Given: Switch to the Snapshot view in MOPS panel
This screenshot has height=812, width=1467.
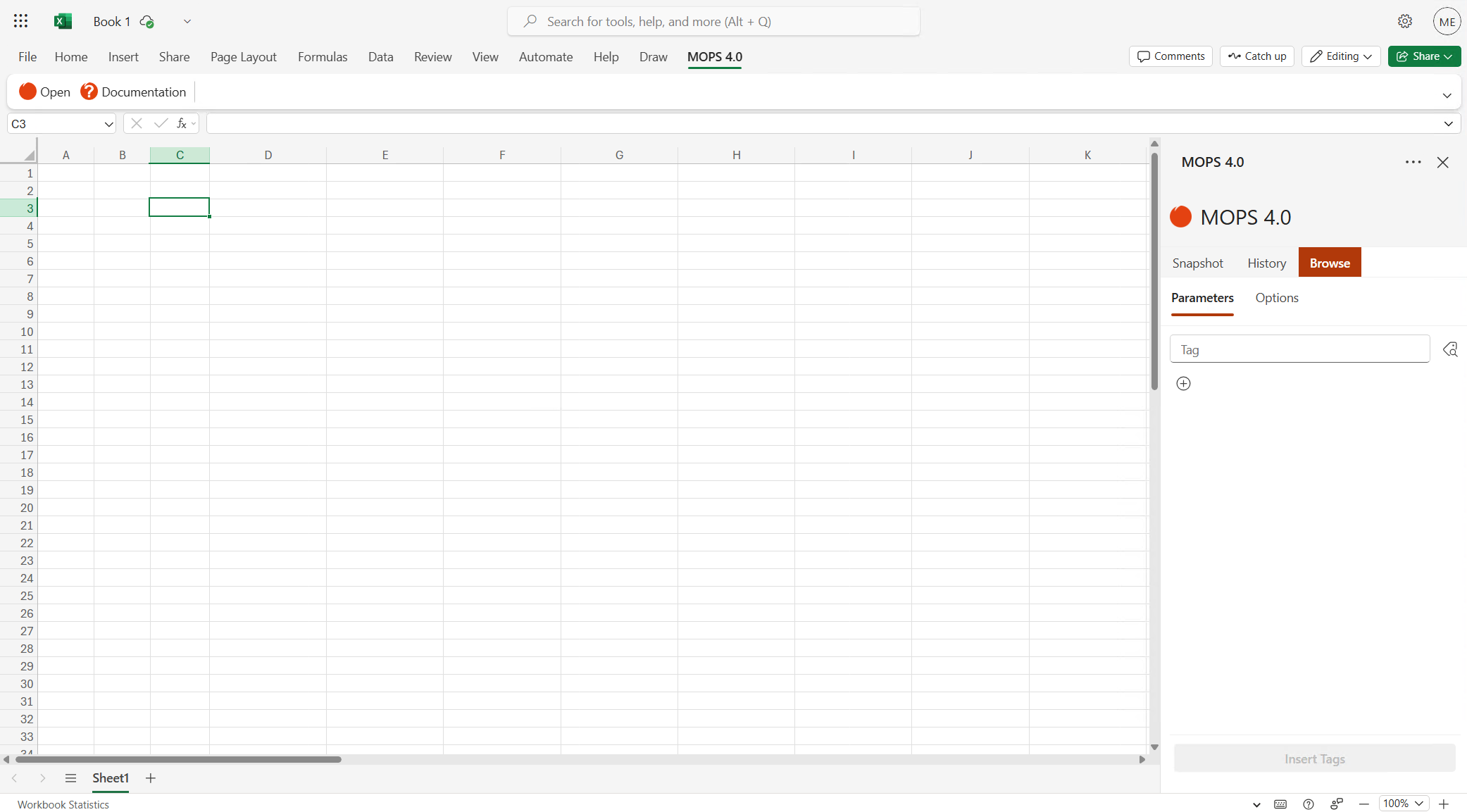Looking at the screenshot, I should coord(1197,262).
